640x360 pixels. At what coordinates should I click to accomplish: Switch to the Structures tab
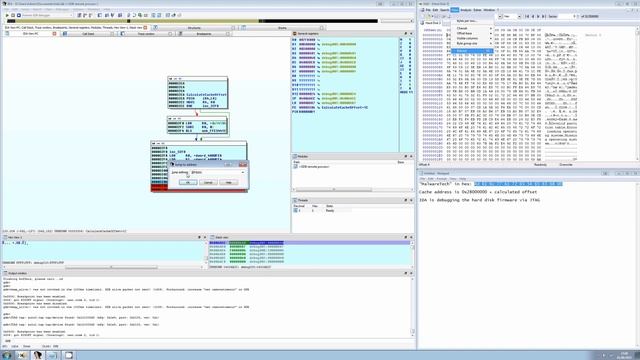(x=194, y=28)
